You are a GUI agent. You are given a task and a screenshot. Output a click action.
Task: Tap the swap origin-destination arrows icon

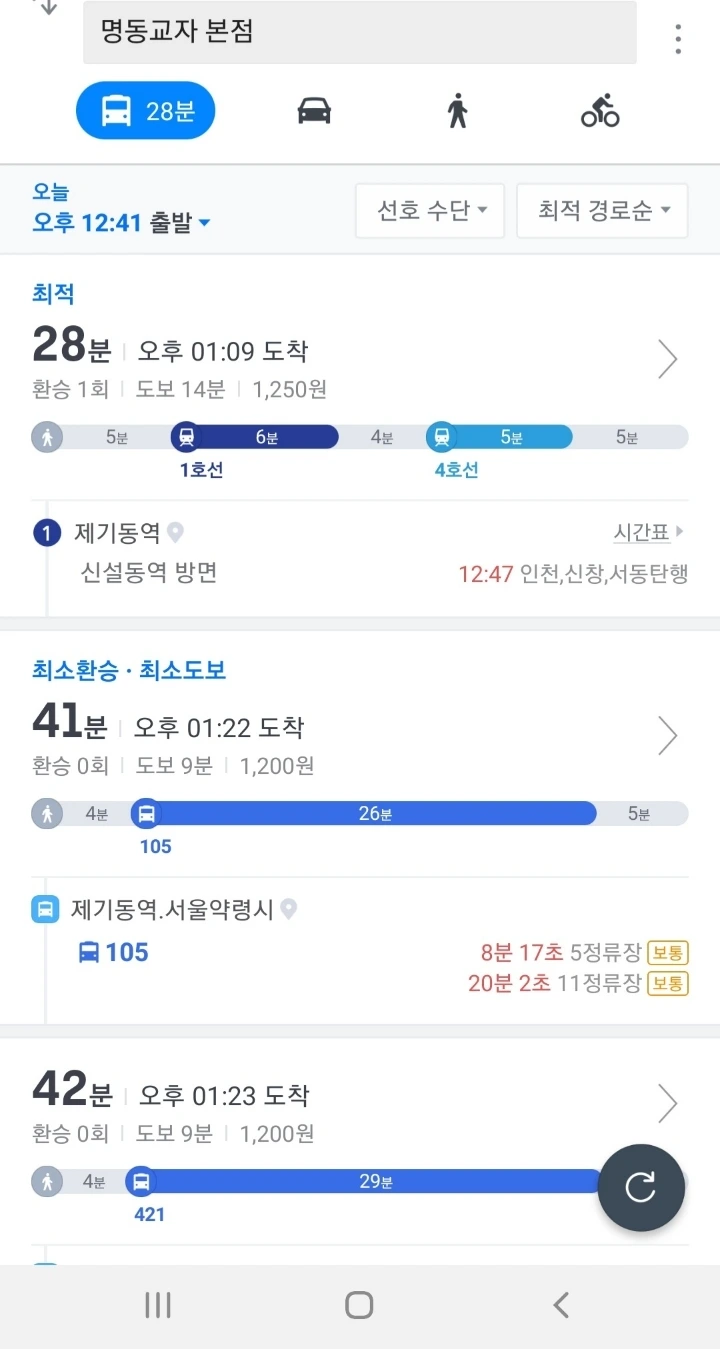[x=46, y=8]
